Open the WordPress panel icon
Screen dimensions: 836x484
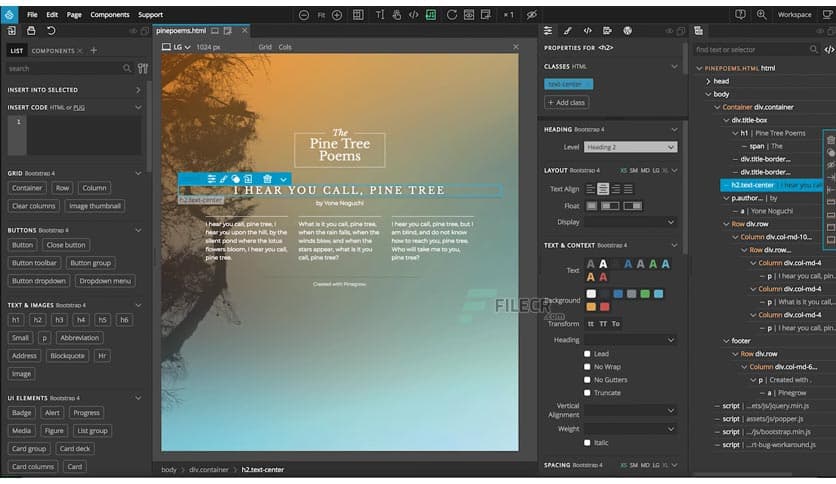tap(628, 31)
